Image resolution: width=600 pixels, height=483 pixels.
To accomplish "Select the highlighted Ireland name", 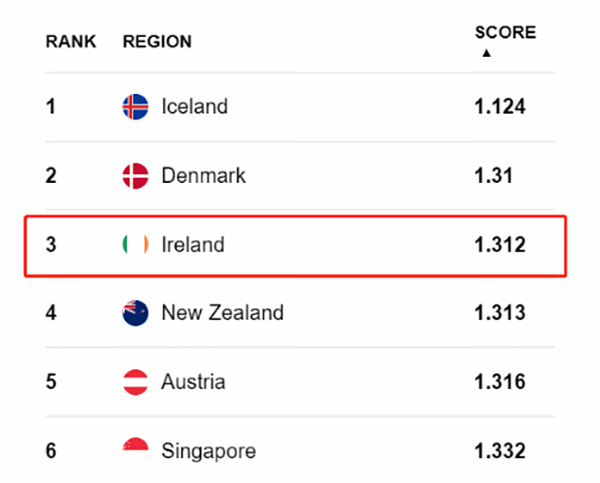I will tap(193, 245).
